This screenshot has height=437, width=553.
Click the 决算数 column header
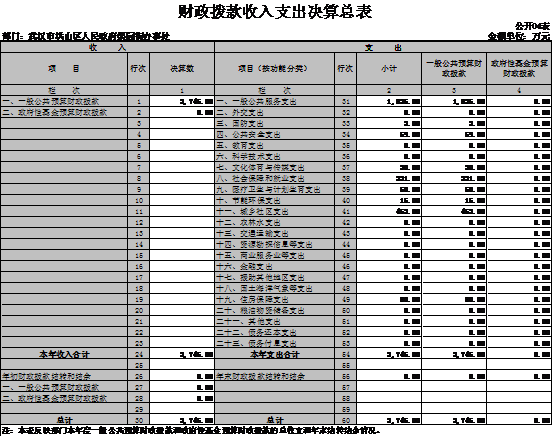[x=182, y=69]
